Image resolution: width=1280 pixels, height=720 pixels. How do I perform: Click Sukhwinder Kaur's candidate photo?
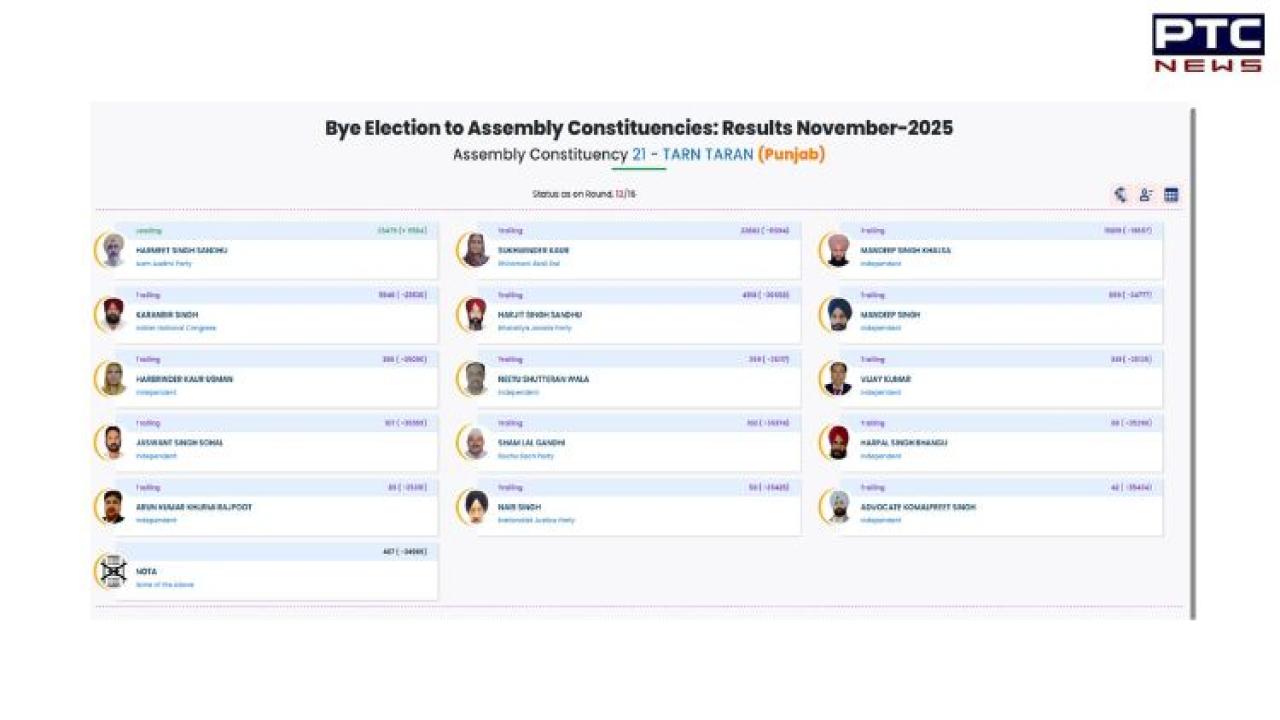[476, 250]
